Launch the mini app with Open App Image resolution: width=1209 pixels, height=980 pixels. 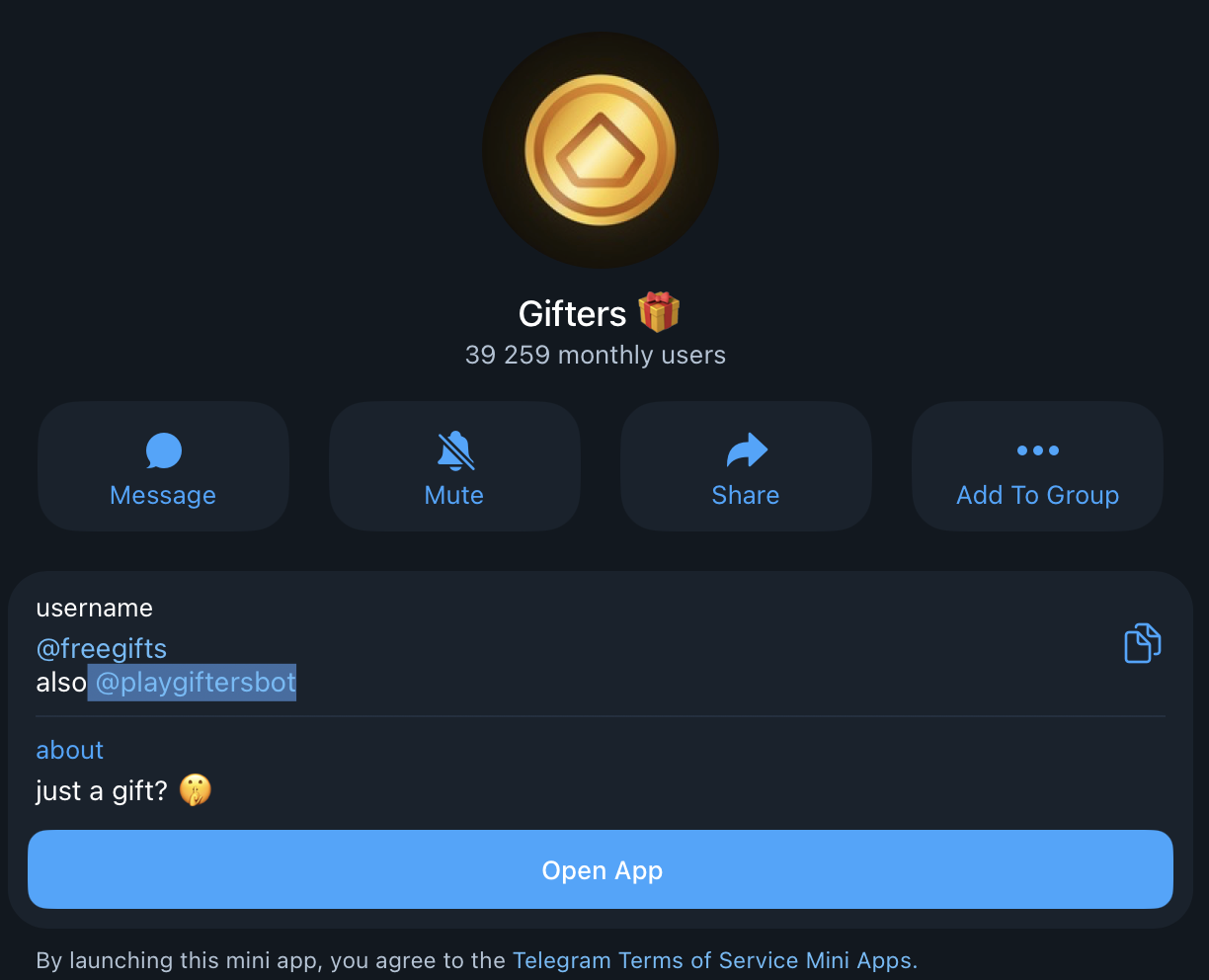[x=601, y=869]
